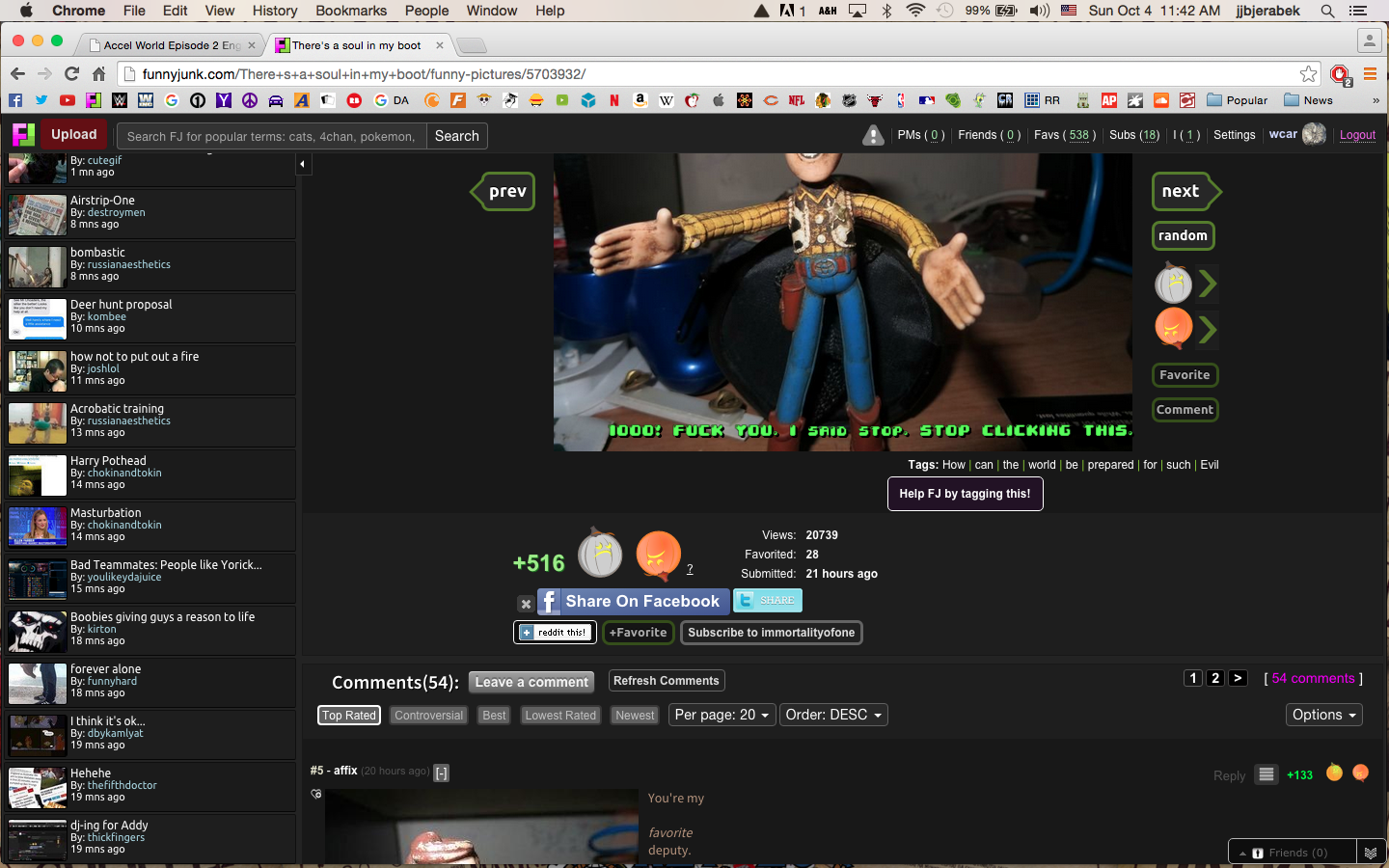Reload the page using the refresh icon

coord(71,74)
